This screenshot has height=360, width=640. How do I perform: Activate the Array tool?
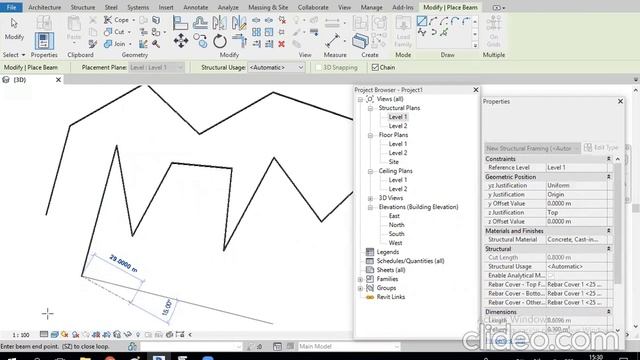coord(256,32)
